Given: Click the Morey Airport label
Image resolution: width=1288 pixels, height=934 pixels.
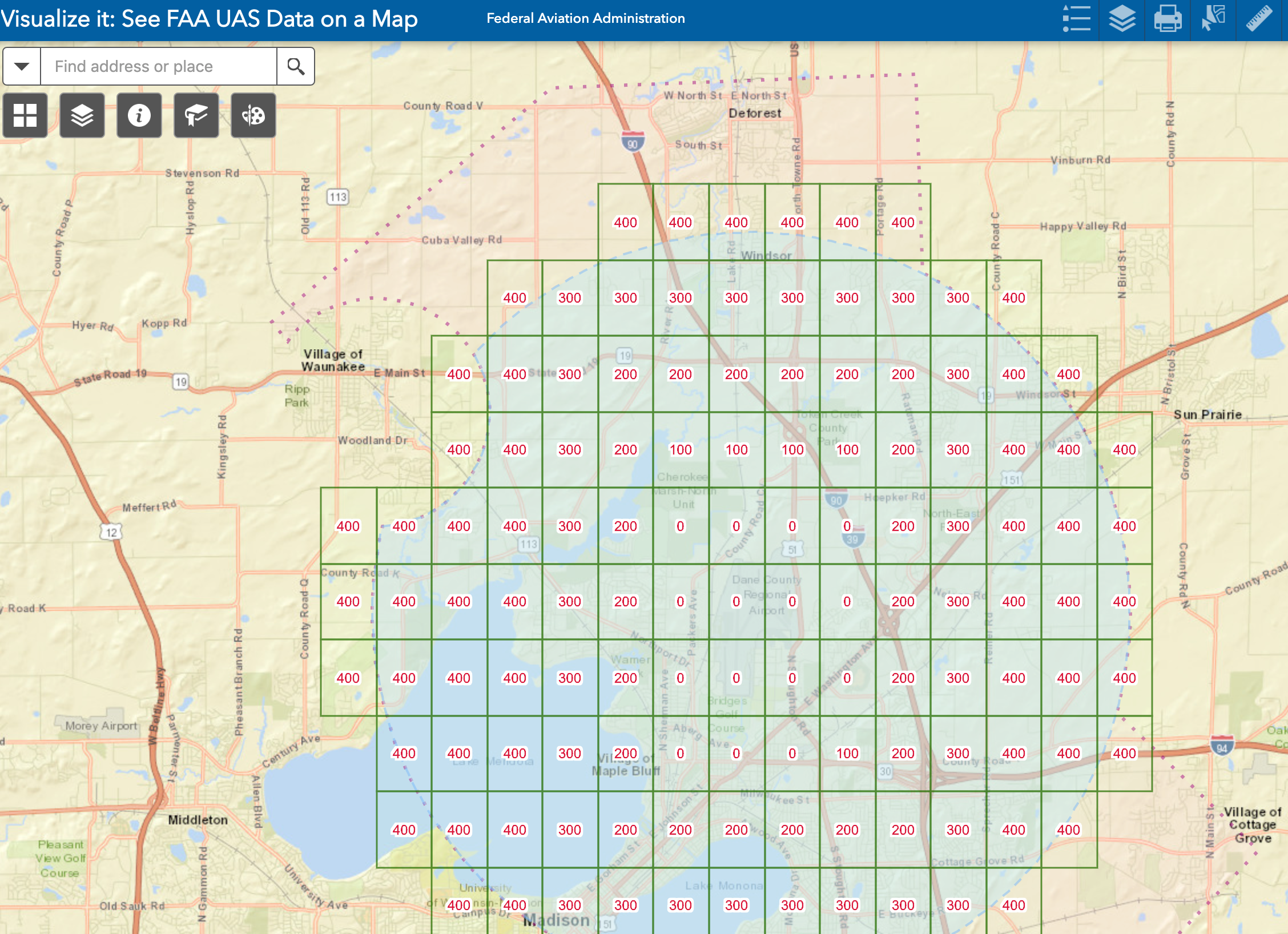Looking at the screenshot, I should pyautogui.click(x=101, y=726).
